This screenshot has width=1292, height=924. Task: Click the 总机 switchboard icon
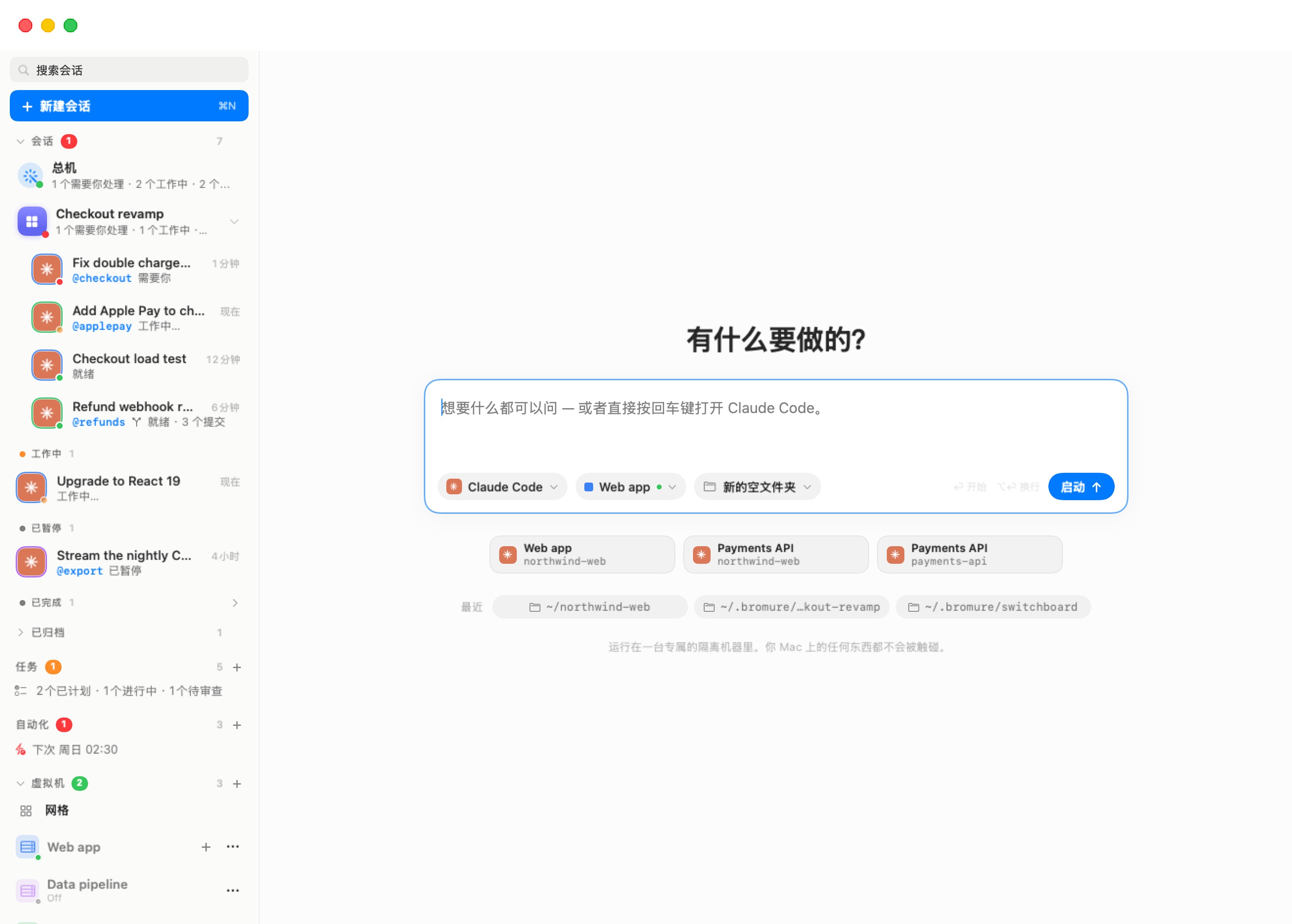point(31,176)
